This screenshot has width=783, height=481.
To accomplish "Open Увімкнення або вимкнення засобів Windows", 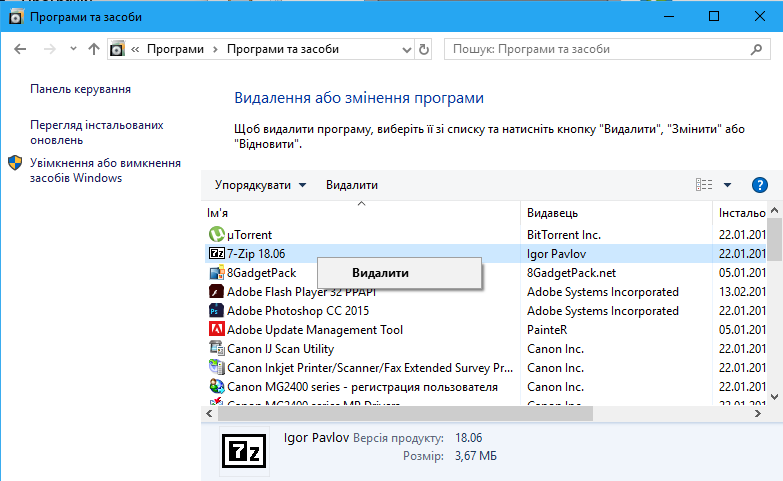I will point(105,170).
